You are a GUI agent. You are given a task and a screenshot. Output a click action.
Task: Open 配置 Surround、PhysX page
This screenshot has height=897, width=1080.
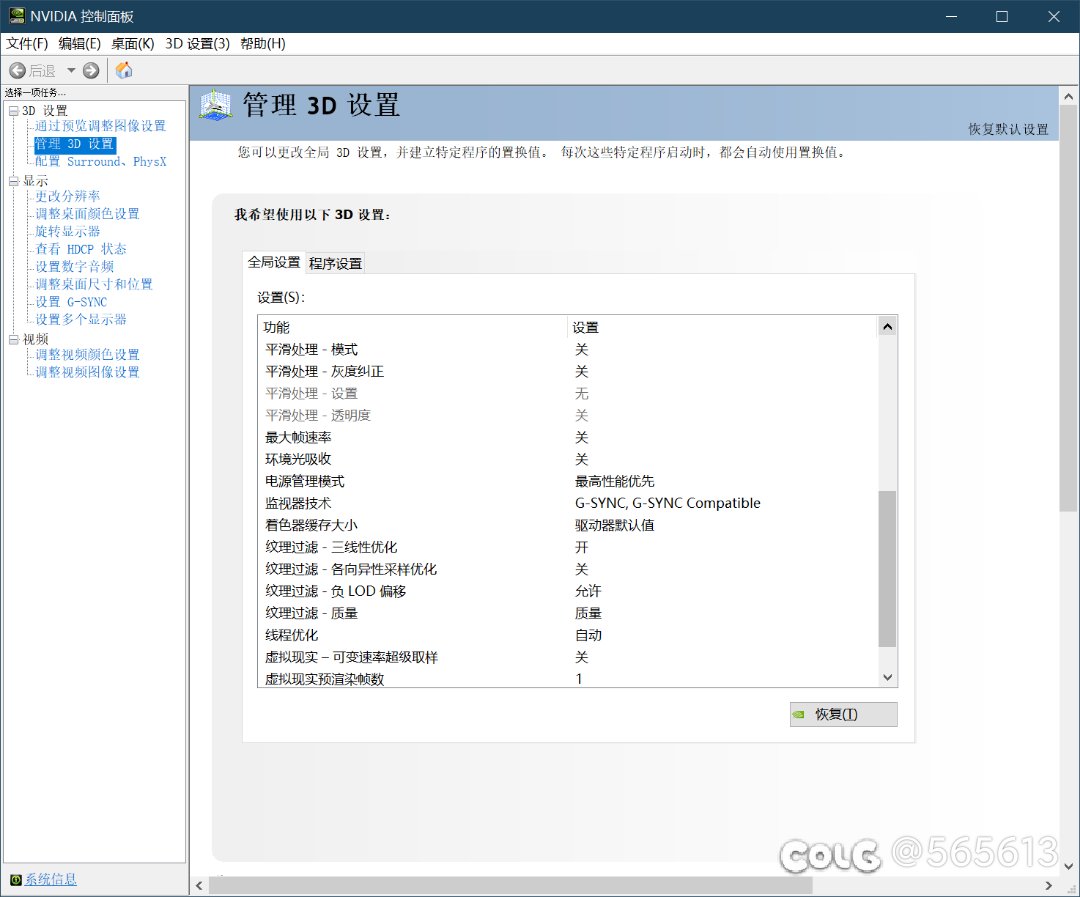click(101, 161)
